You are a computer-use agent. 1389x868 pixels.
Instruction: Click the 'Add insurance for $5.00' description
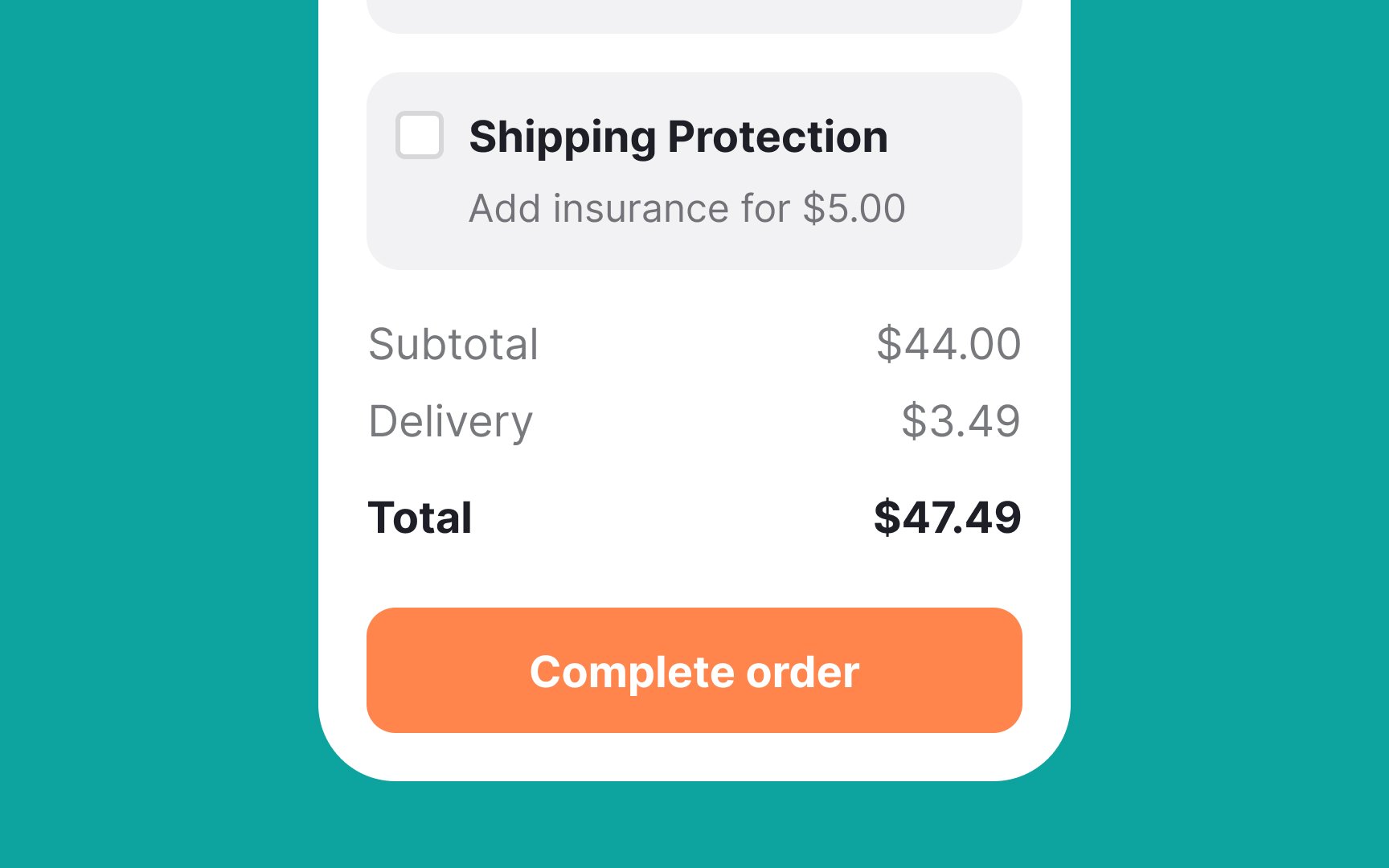(x=687, y=208)
